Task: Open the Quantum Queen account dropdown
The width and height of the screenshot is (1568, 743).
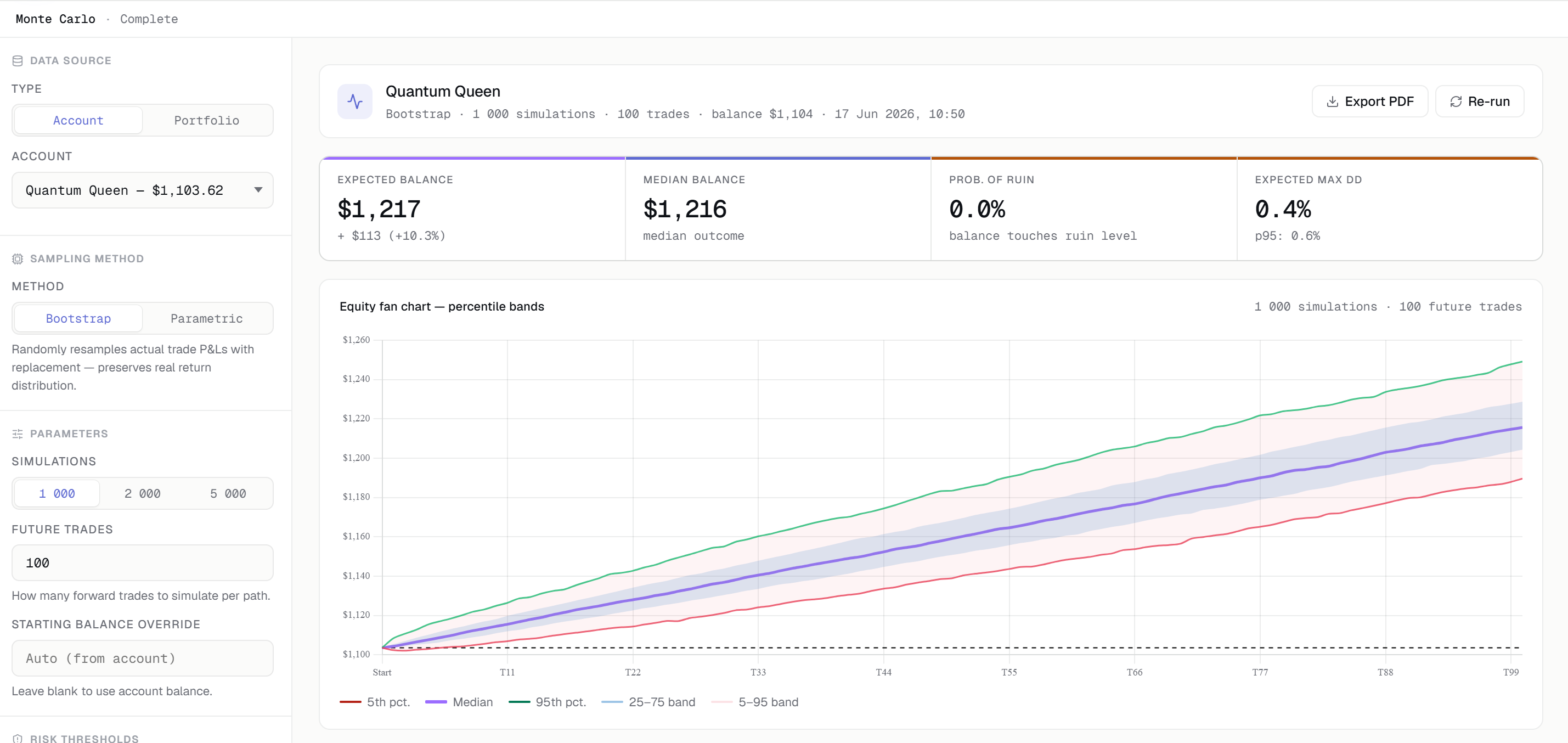Action: (143, 190)
